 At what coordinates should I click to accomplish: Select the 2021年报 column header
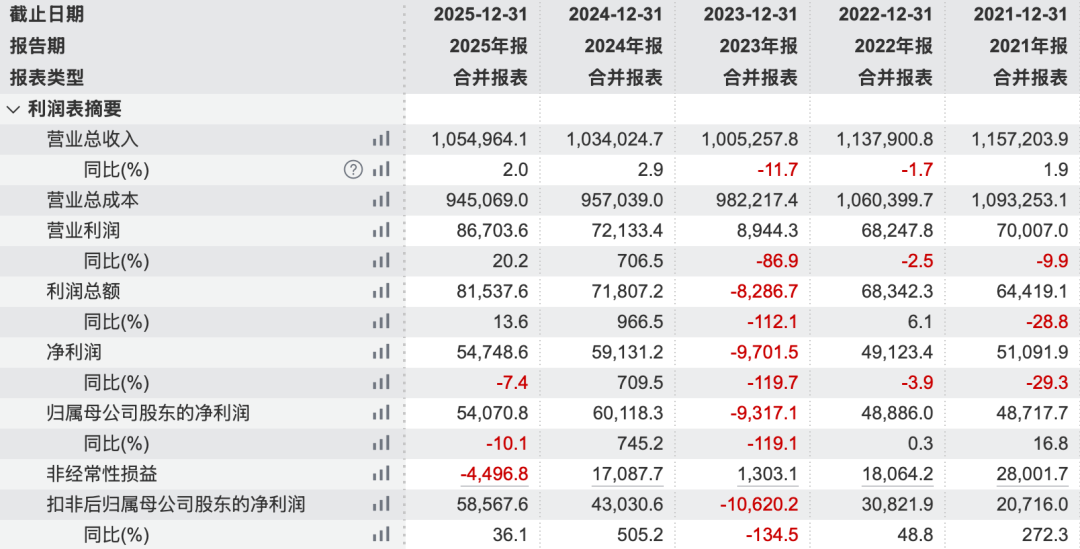(1028, 46)
